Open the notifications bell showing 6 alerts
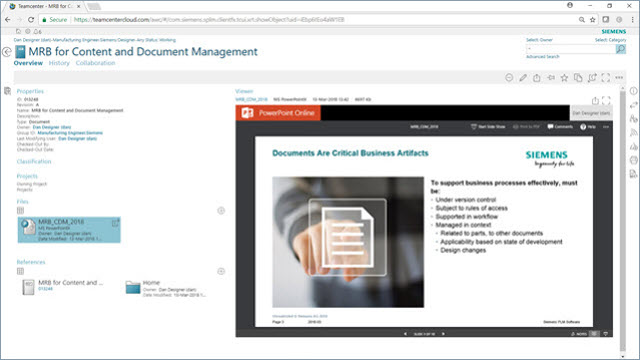 click(38, 31)
